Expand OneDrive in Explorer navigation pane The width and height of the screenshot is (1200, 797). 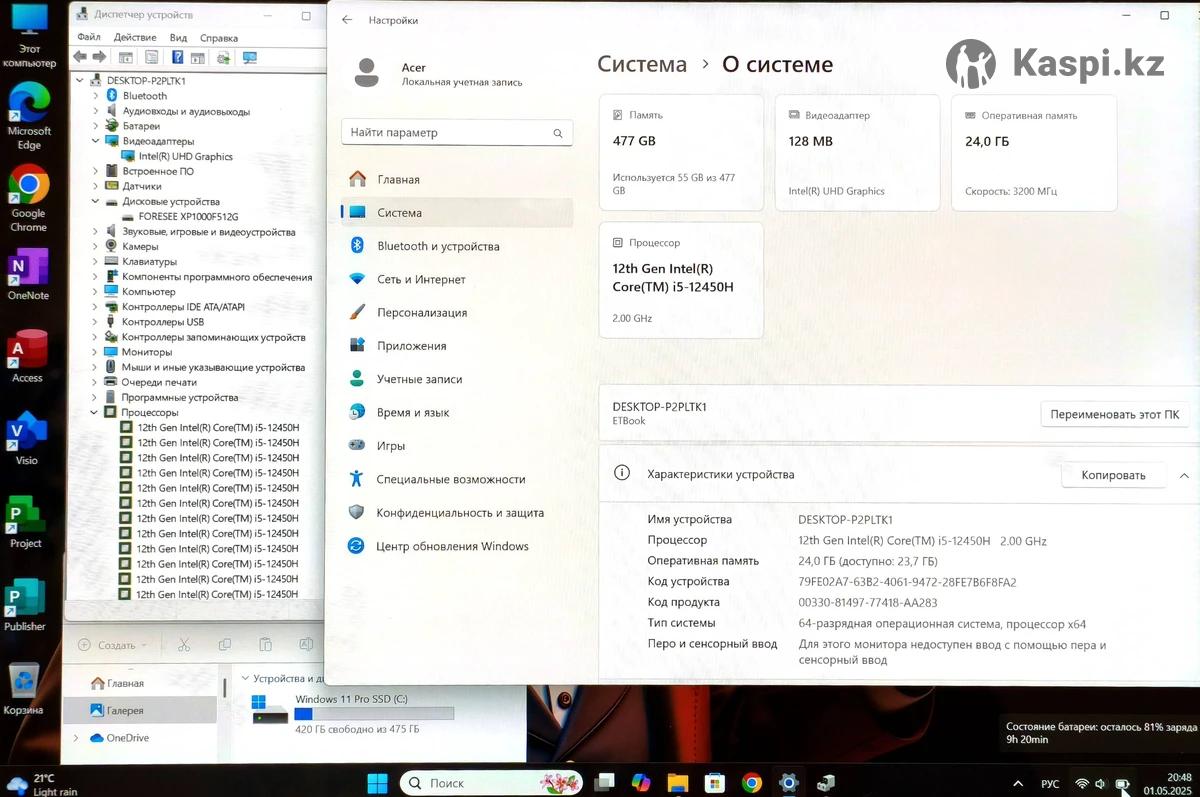pos(76,738)
